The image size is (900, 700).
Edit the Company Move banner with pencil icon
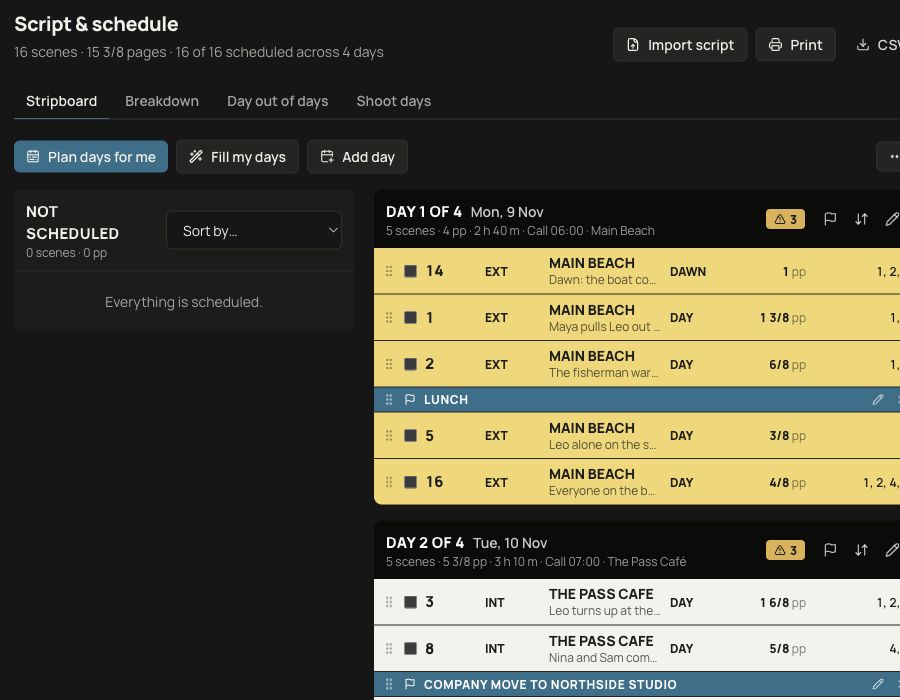[x=878, y=684]
